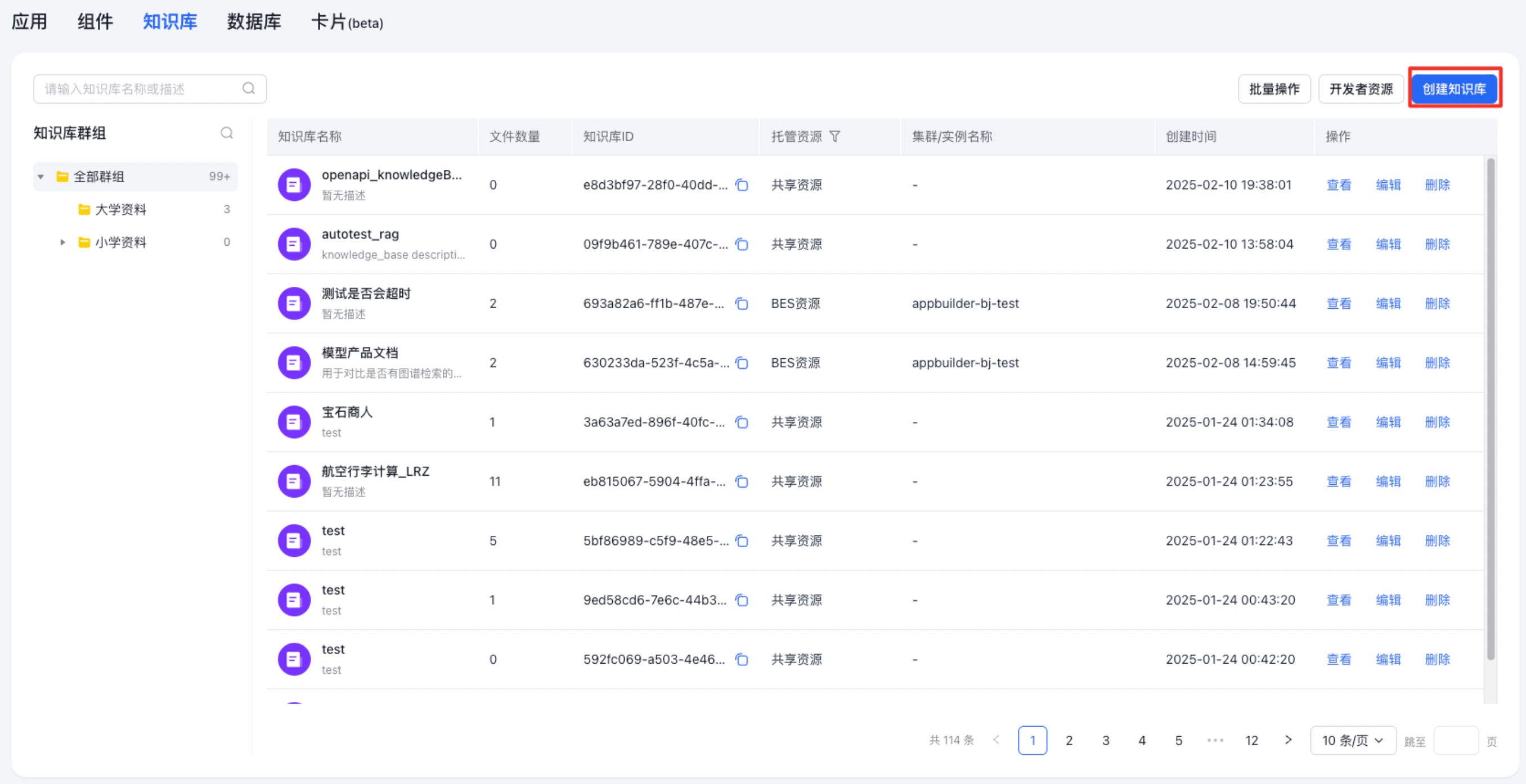Open the 10 条/页 page size dropdown
Screen dimensions: 1526x784
(1353, 740)
